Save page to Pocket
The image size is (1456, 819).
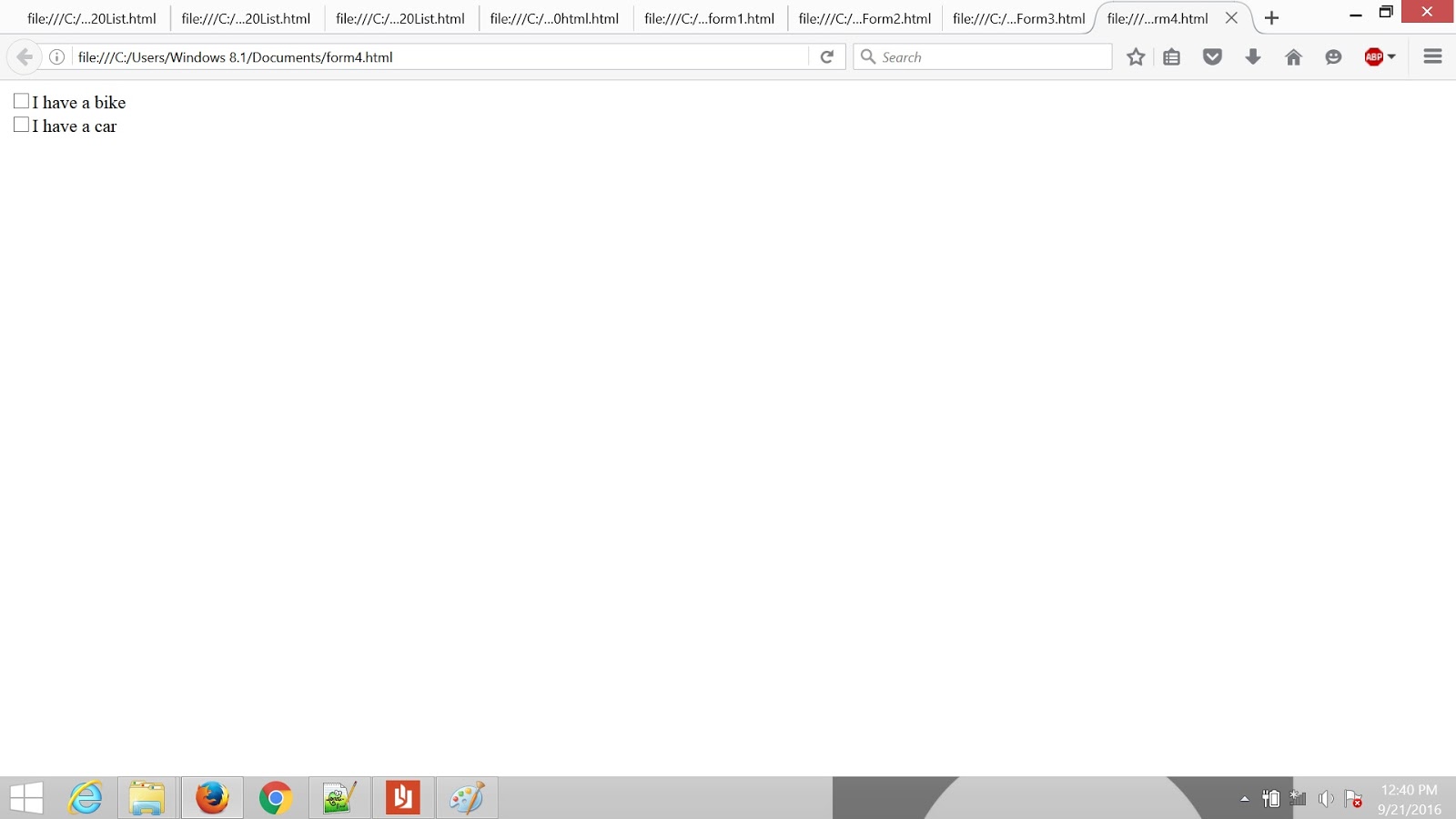1212,57
